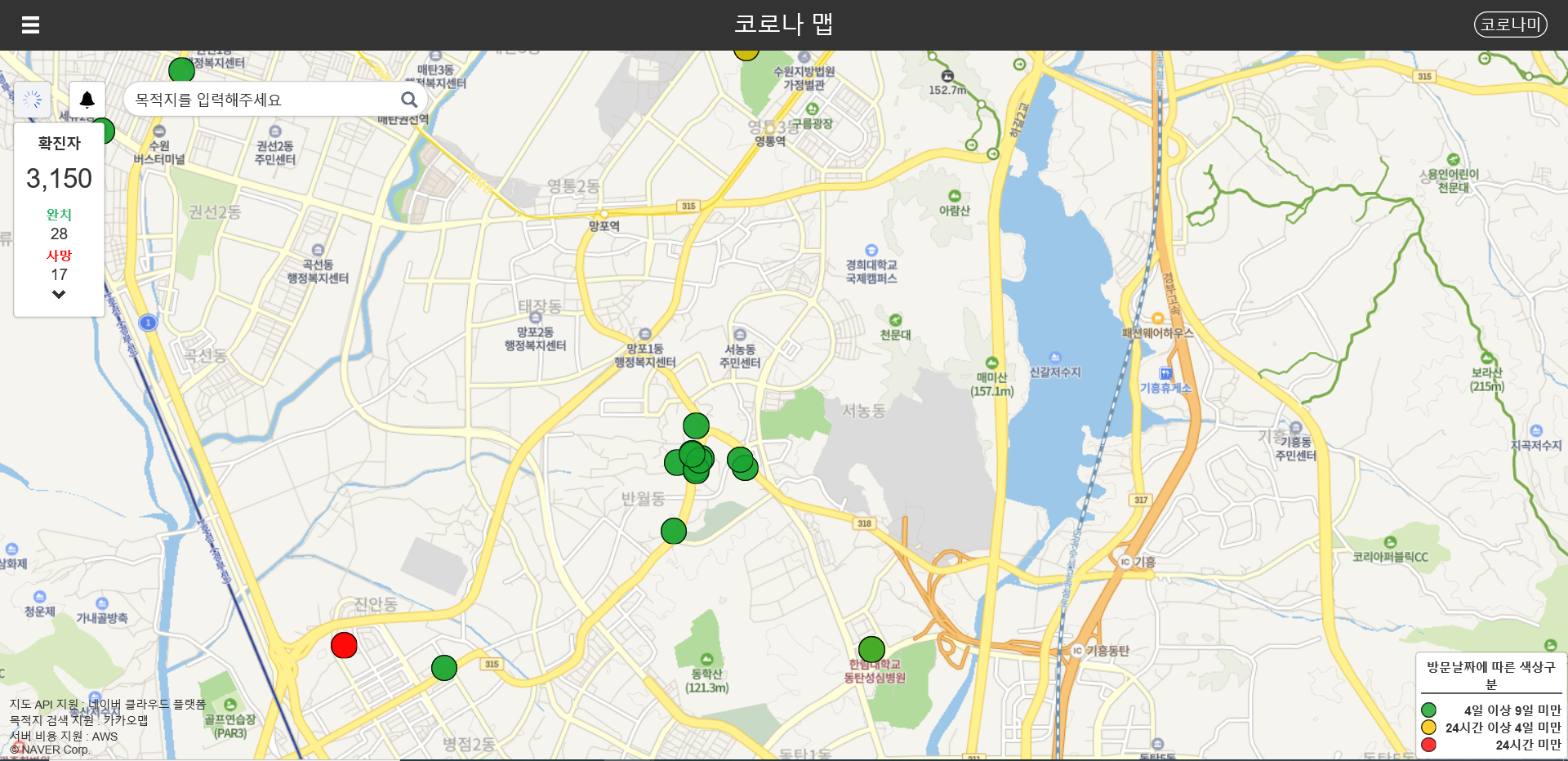Click the 코로나미 button
The image size is (1568, 761).
1510,24
